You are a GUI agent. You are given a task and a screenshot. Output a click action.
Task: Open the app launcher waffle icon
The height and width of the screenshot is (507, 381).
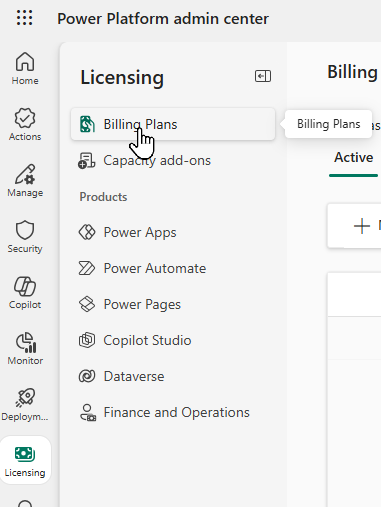[x=25, y=18]
